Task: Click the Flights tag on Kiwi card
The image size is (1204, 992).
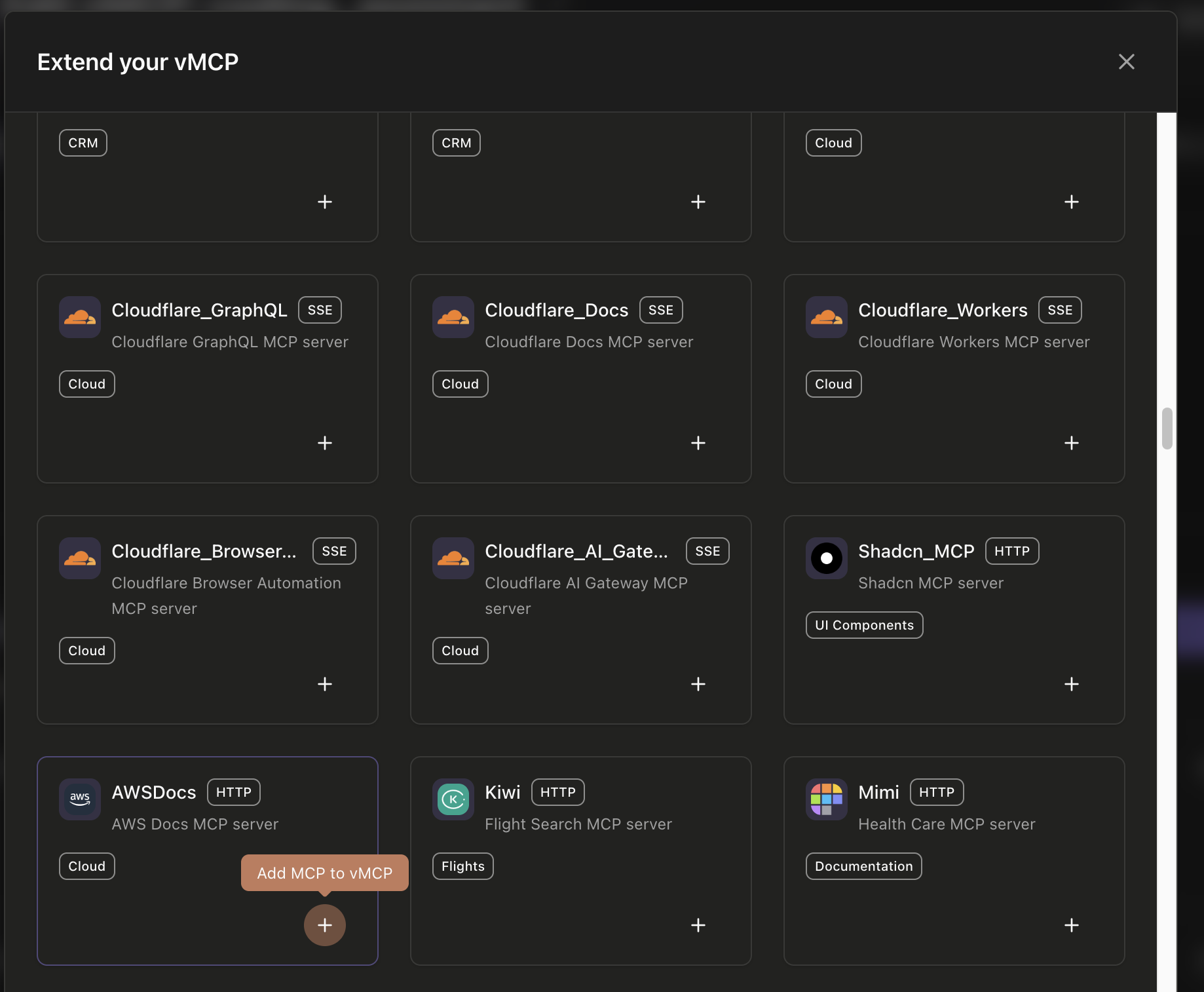Action: (x=462, y=866)
